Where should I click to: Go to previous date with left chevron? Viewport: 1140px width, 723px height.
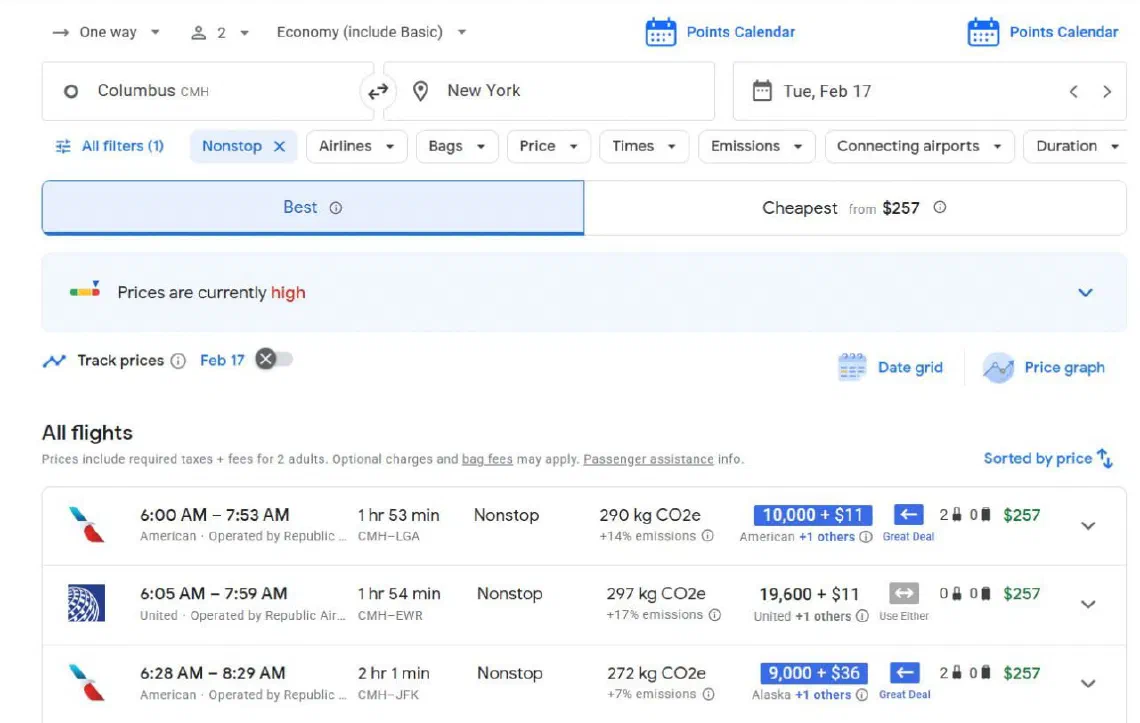[x=1073, y=92]
